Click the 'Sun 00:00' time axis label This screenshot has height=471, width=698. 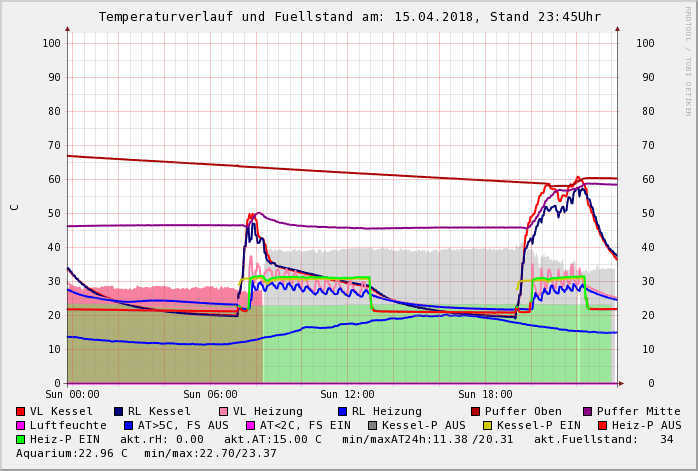[72, 394]
